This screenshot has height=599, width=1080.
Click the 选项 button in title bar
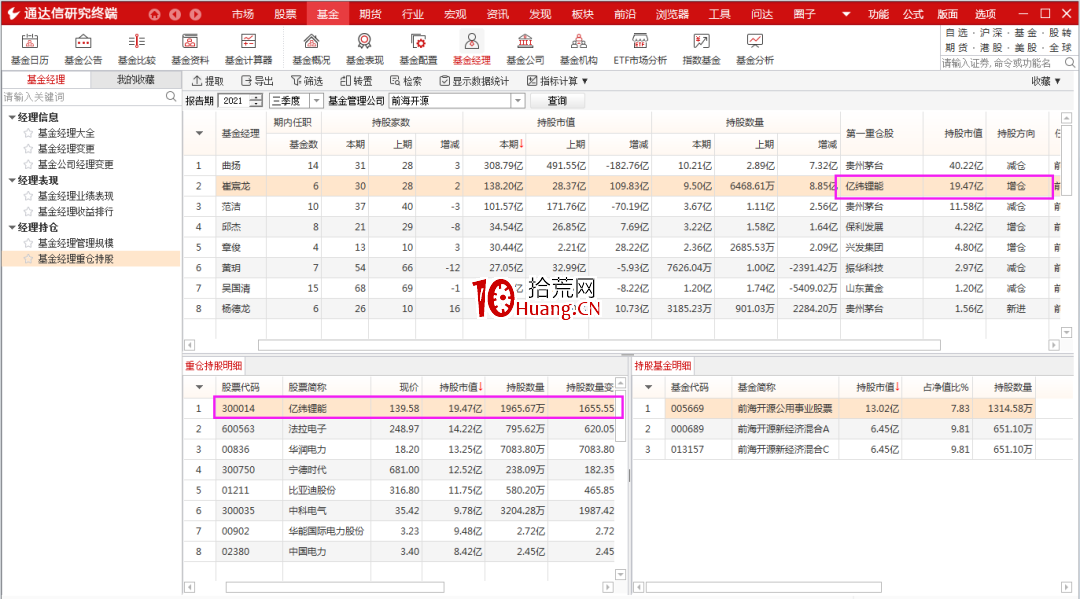point(985,14)
